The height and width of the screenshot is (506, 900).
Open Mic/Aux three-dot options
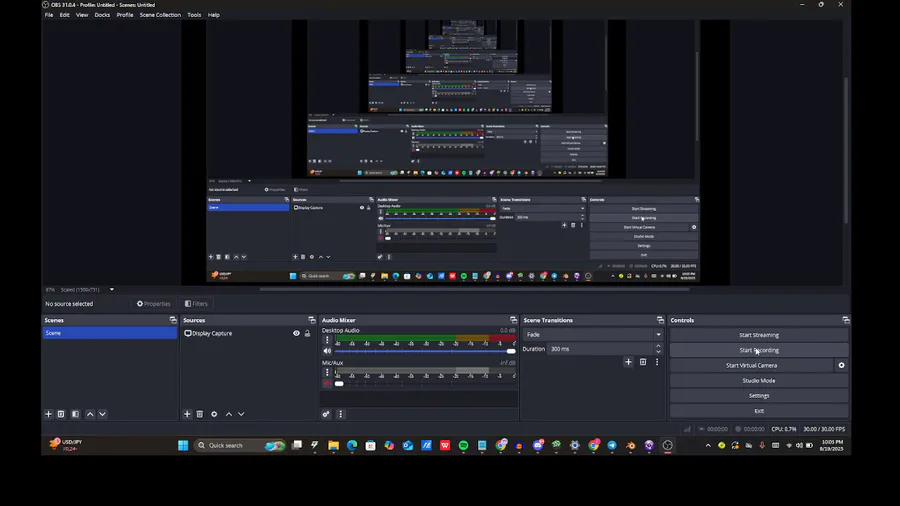pos(327,372)
